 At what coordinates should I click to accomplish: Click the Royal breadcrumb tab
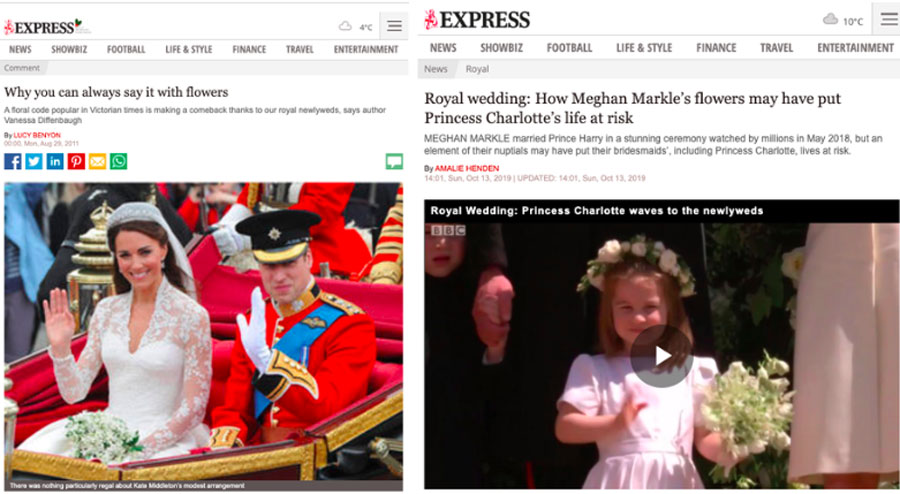[477, 69]
